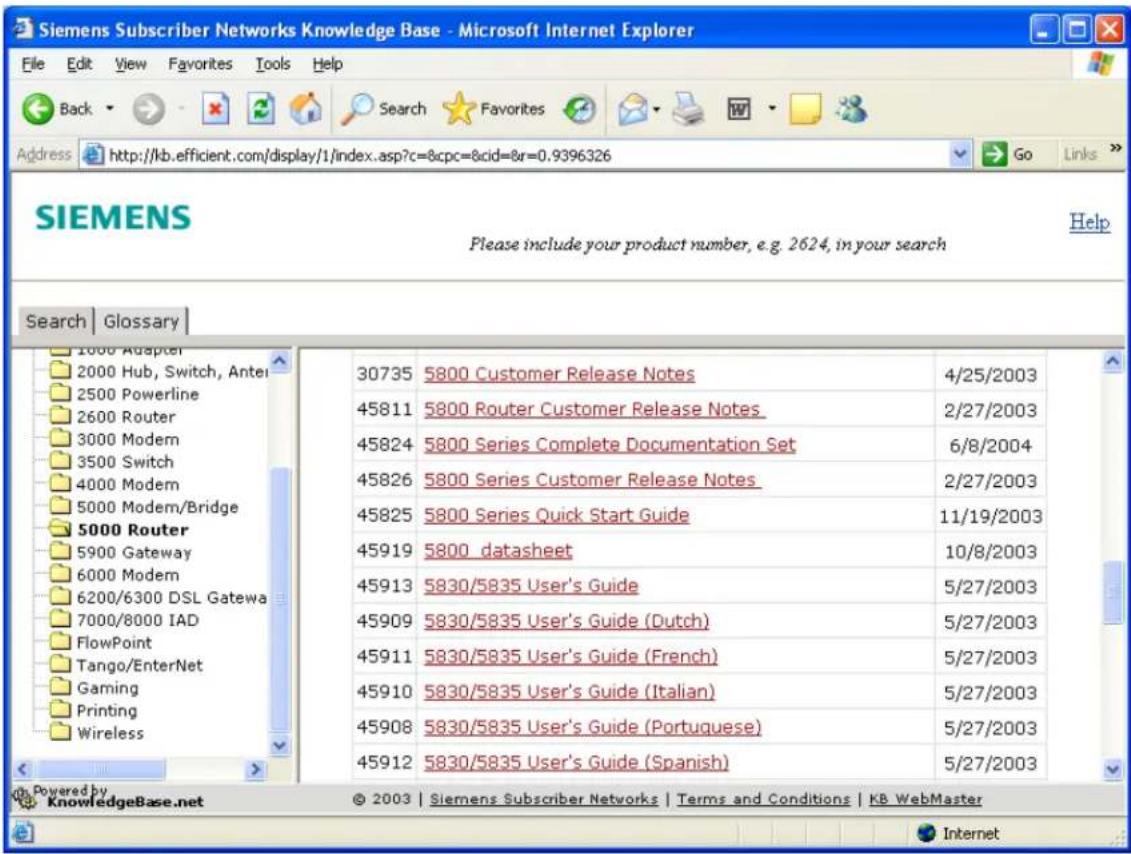Screen dimensions: 1131x854
Task: Open the Word edit dropdown arrow
Action: (x=772, y=110)
